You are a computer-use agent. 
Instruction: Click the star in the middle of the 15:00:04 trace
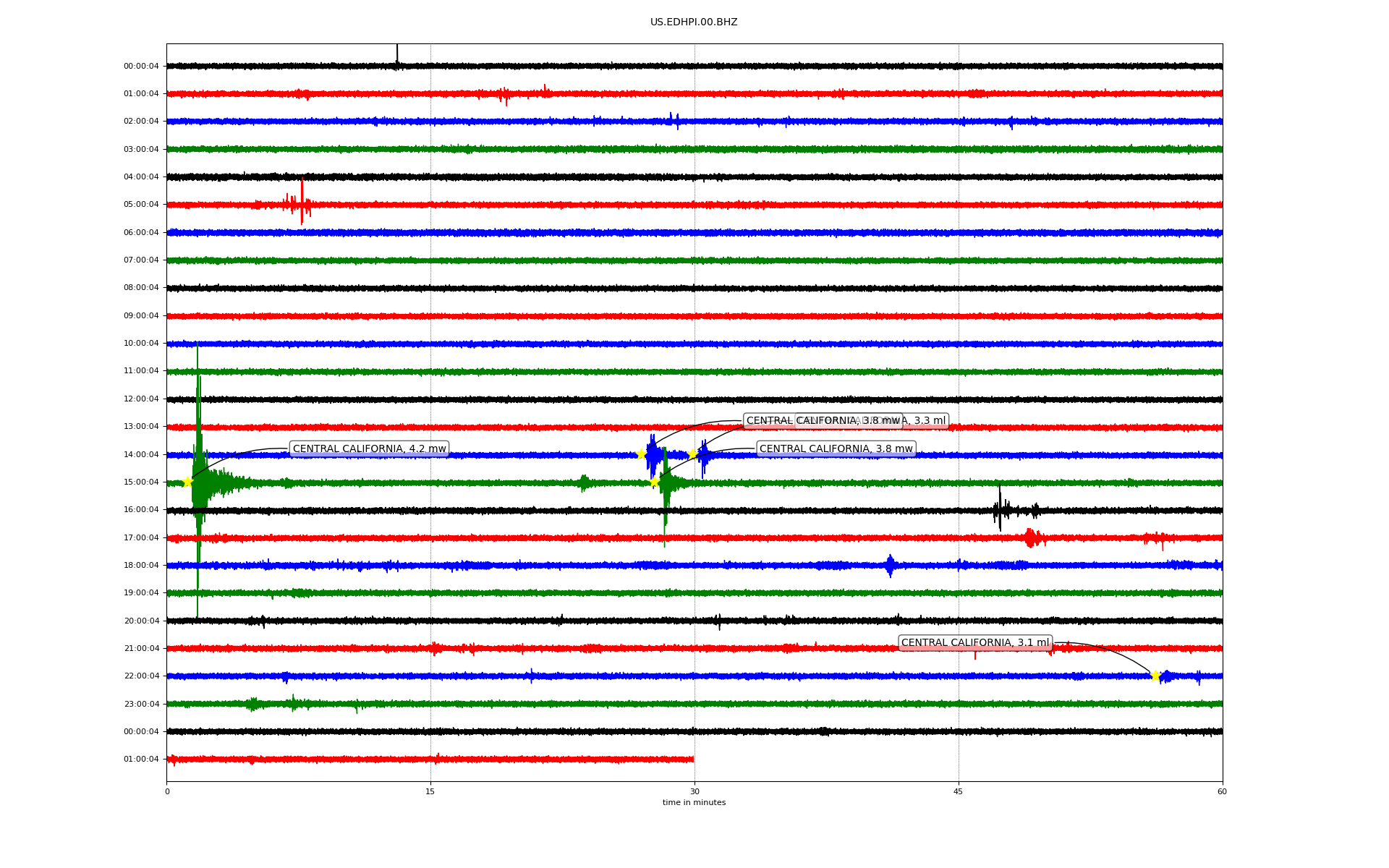click(x=654, y=482)
